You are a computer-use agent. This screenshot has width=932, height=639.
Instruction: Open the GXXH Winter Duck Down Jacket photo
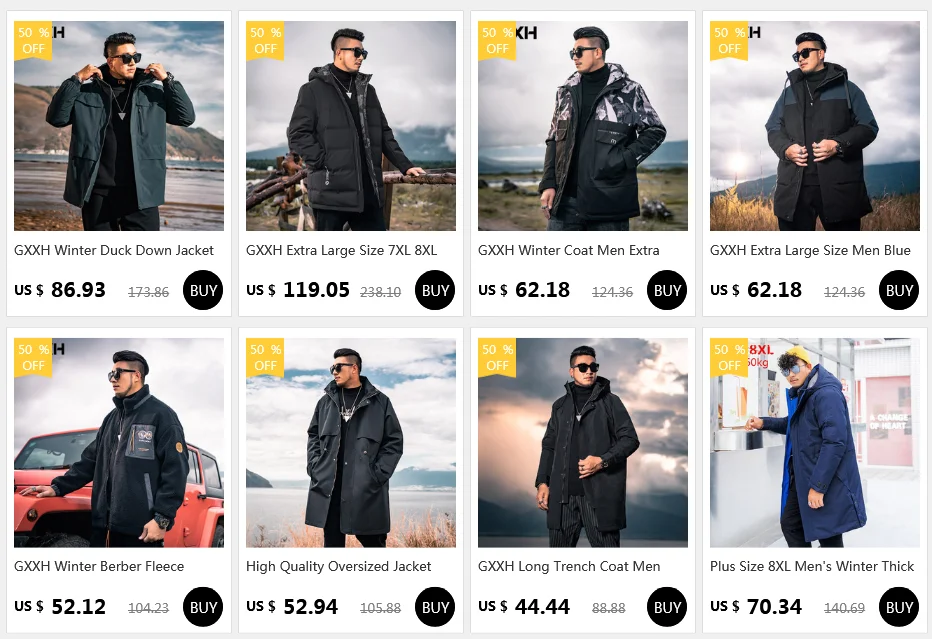(119, 126)
